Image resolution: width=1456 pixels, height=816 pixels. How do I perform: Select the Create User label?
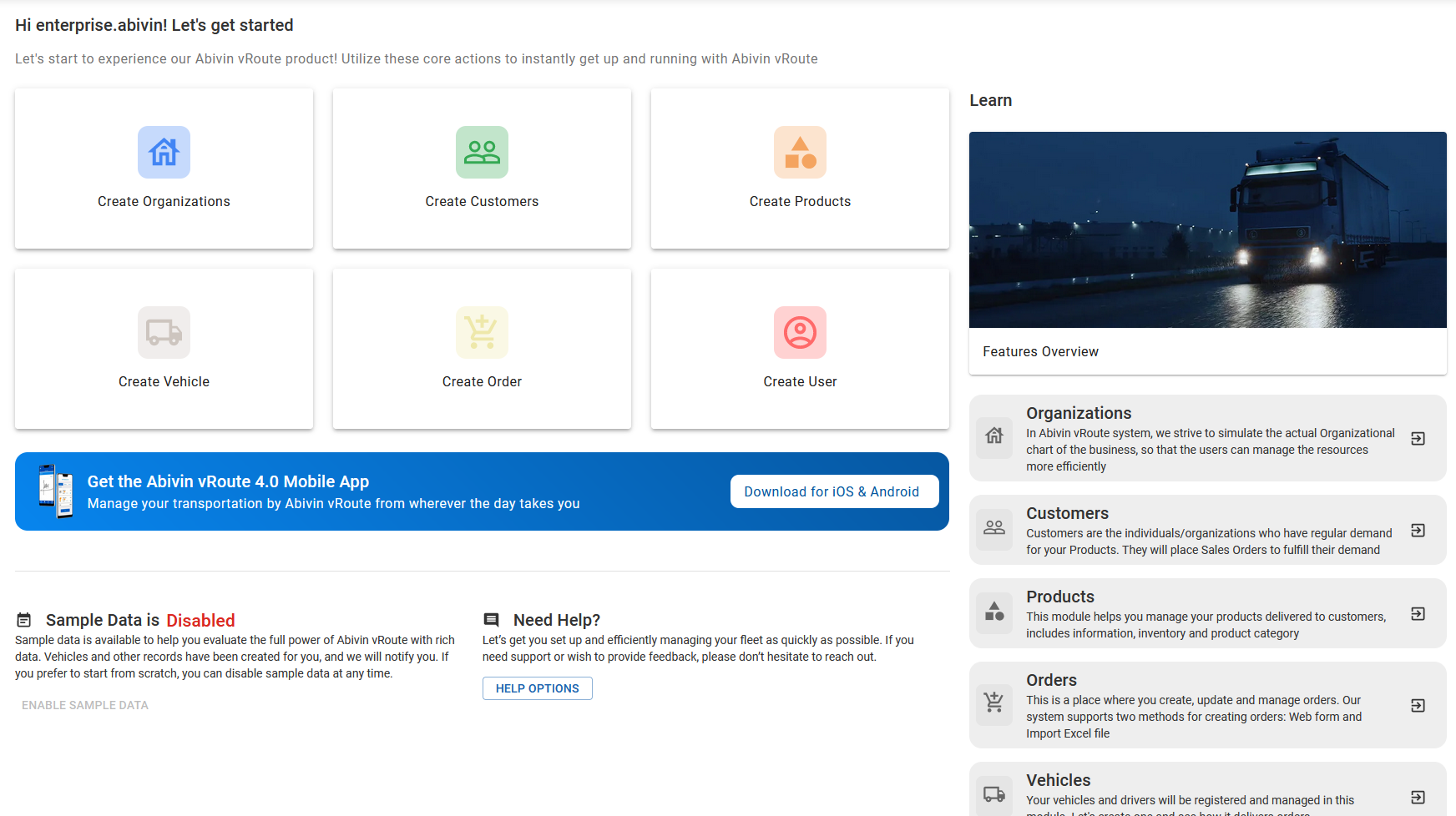tap(800, 381)
